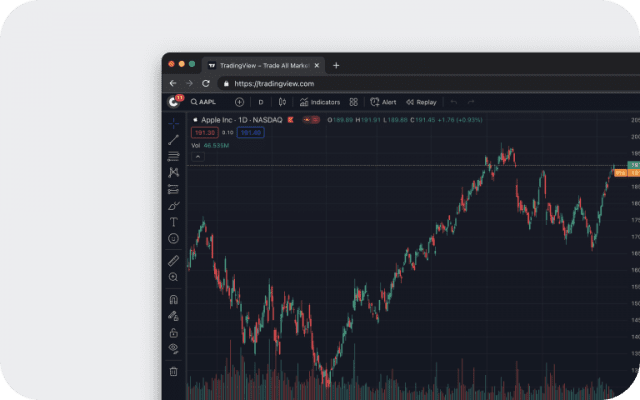Open the D timeframe interval dropdown
Viewport: 640px width, 400px height.
(261, 102)
